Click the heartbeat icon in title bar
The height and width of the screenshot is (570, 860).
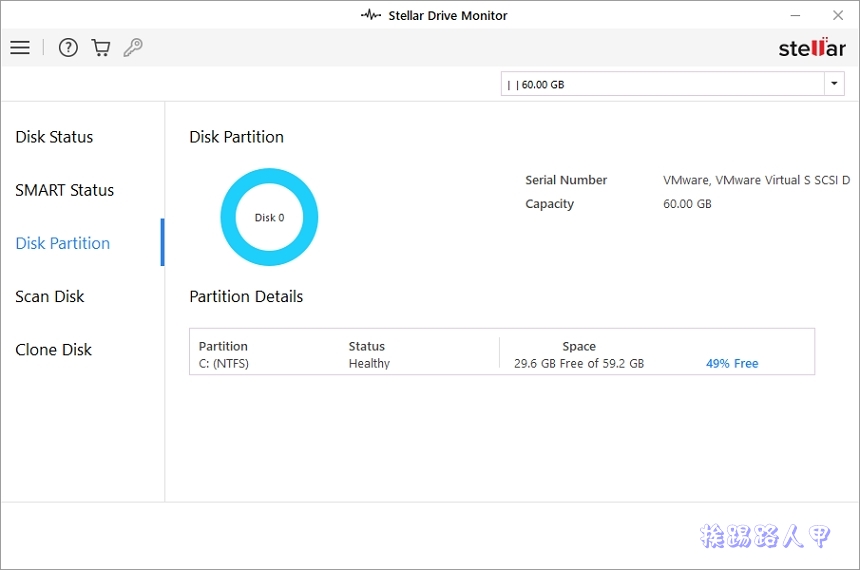click(x=371, y=15)
